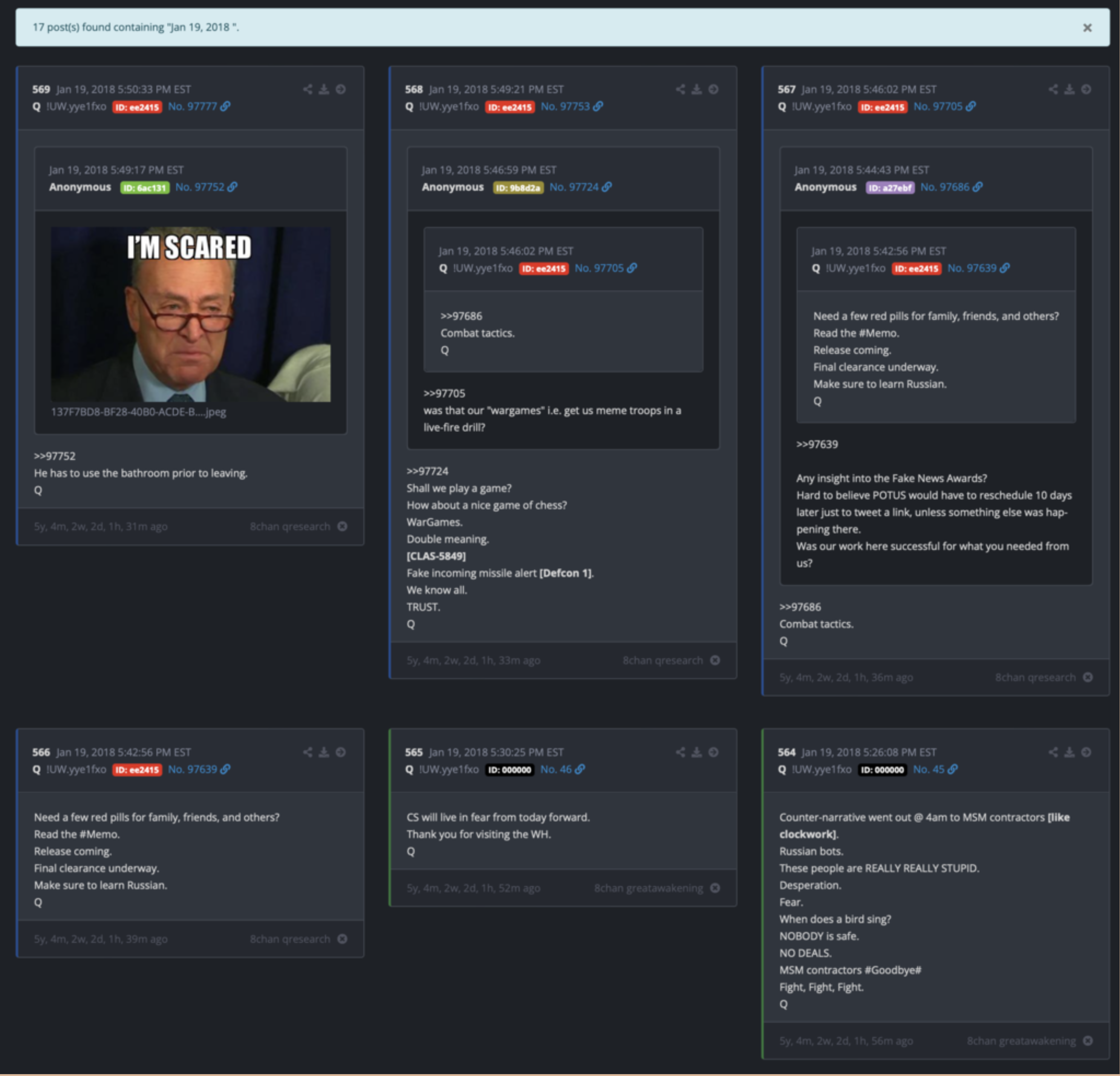Dismiss the search results alert banner
Image resolution: width=1120 pixels, height=1076 pixels.
pyautogui.click(x=1087, y=28)
